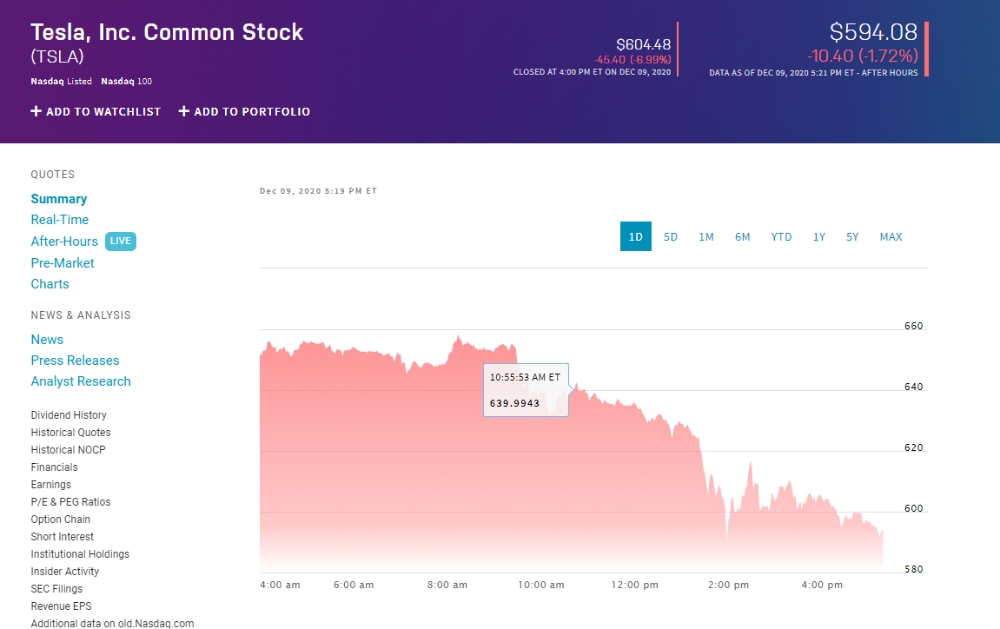Open the Real-Time quotes link
Screen dimensions: 1000x629
click(60, 220)
